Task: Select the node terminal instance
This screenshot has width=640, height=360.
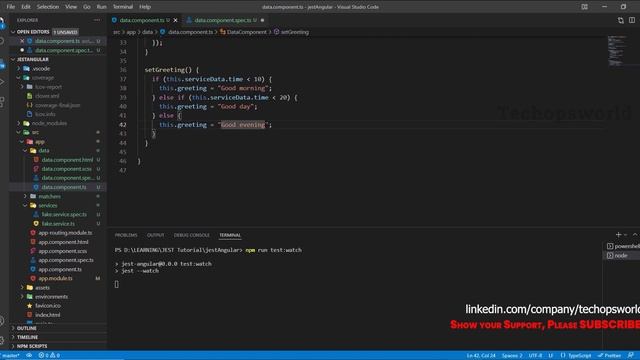Action: click(621, 256)
